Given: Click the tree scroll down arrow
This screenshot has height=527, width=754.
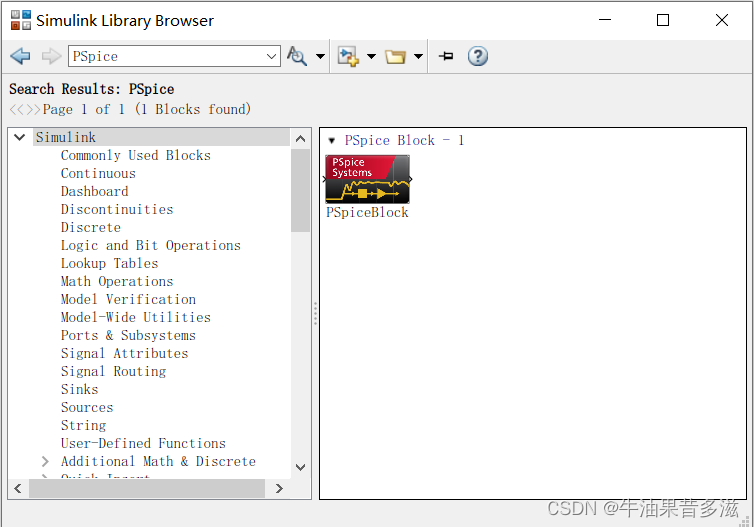Looking at the screenshot, I should pyautogui.click(x=301, y=467).
